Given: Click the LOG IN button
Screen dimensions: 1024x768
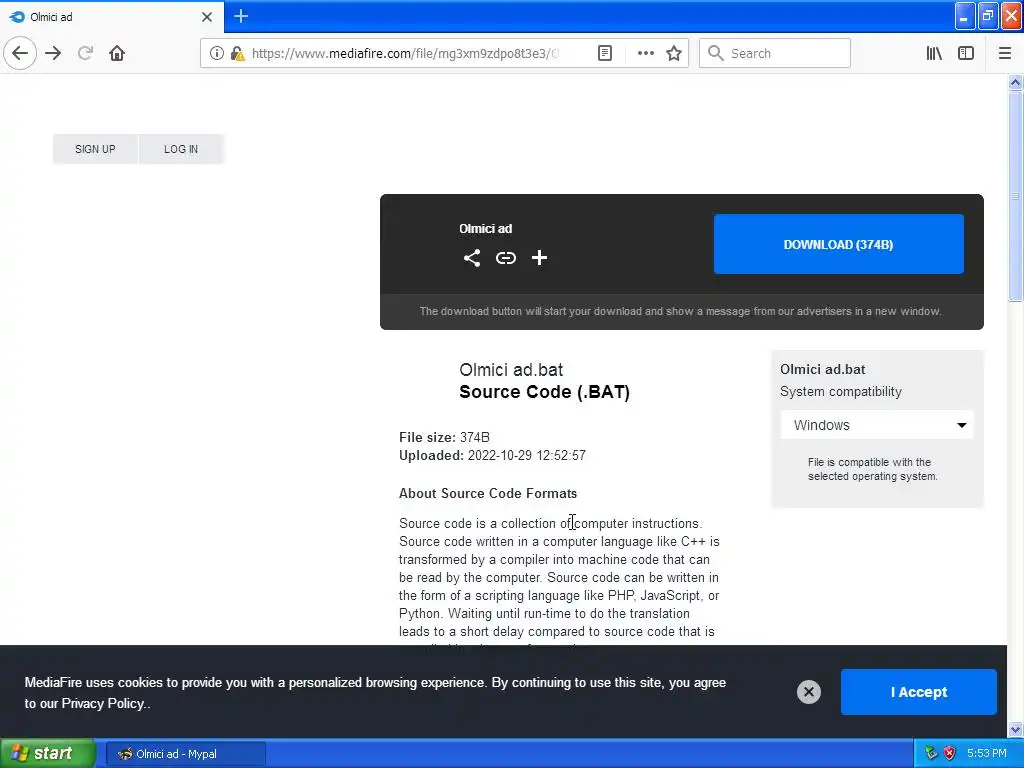Looking at the screenshot, I should point(181,149).
